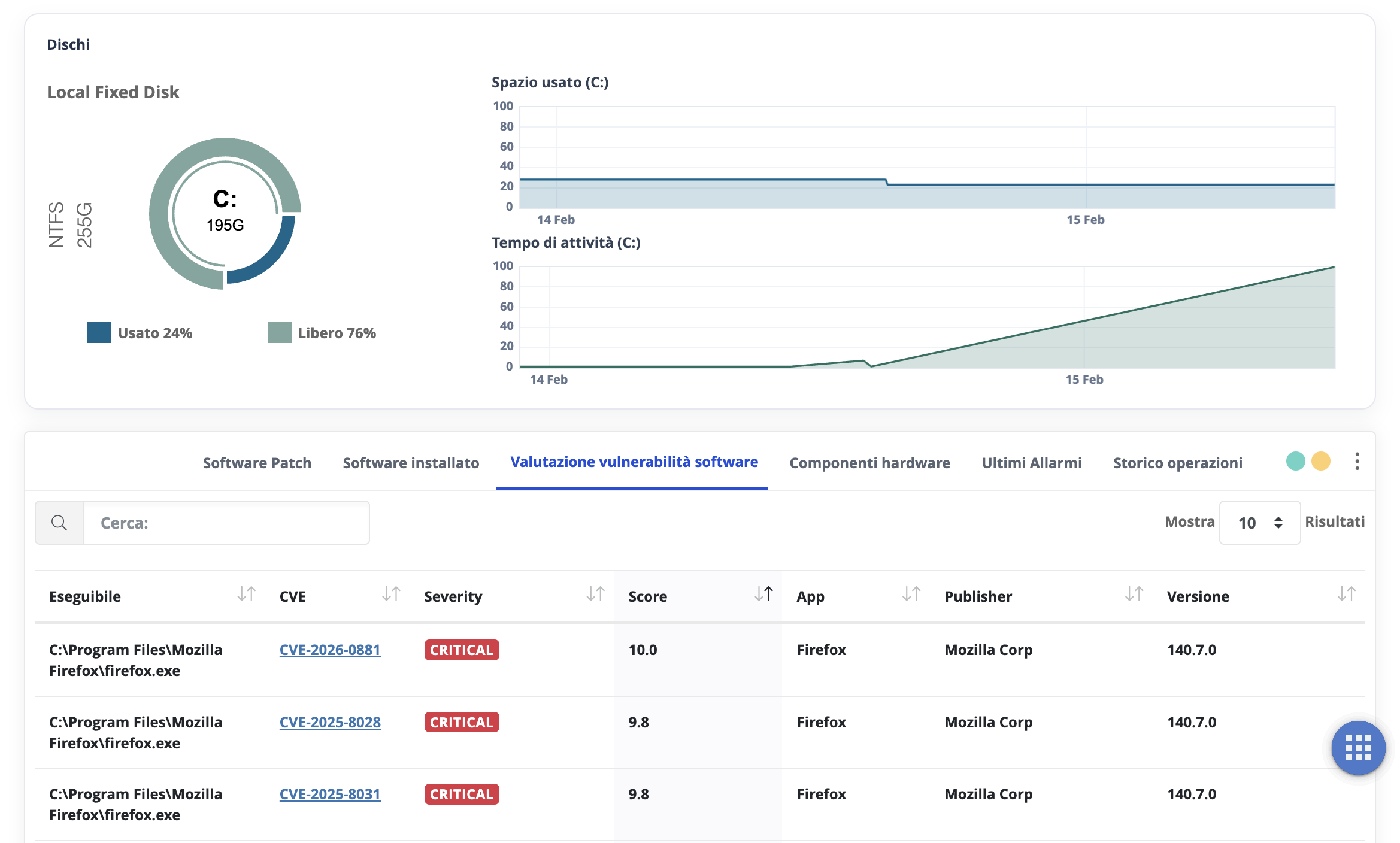1400x843 pixels.
Task: Click the Usato 24% legend swatch
Action: point(99,332)
